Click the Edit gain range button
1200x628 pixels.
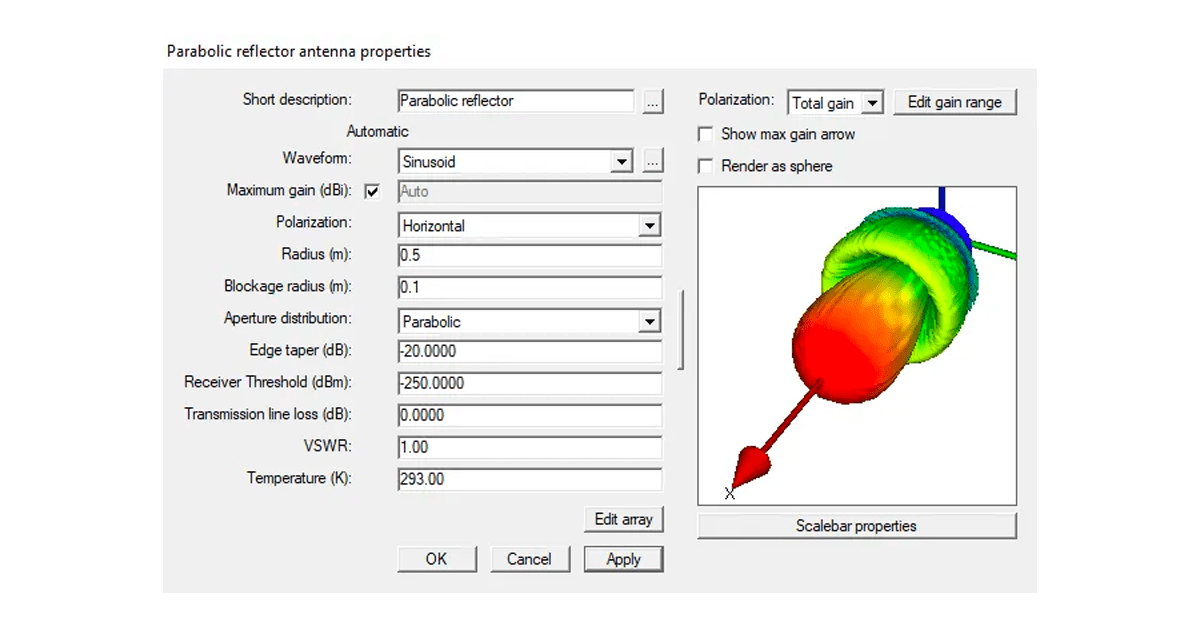coord(954,101)
